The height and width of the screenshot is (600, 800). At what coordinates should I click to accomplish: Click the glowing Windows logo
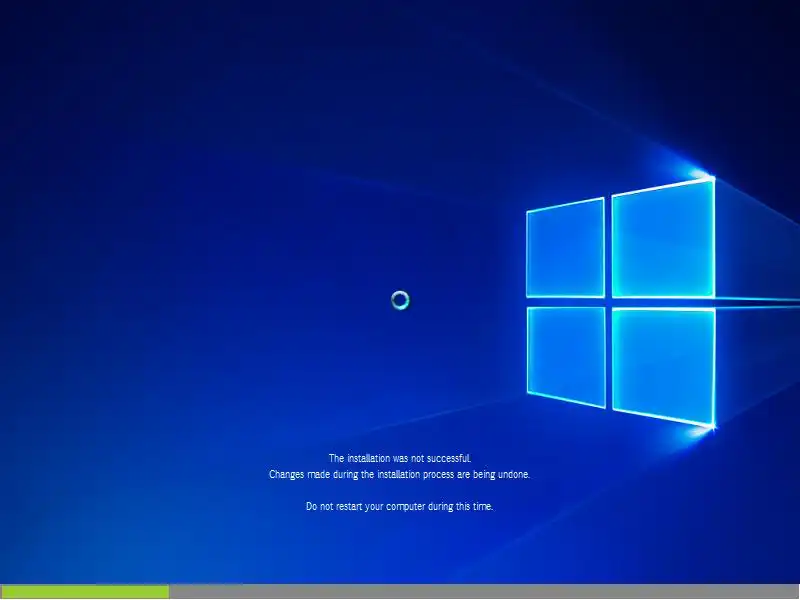[x=620, y=302]
